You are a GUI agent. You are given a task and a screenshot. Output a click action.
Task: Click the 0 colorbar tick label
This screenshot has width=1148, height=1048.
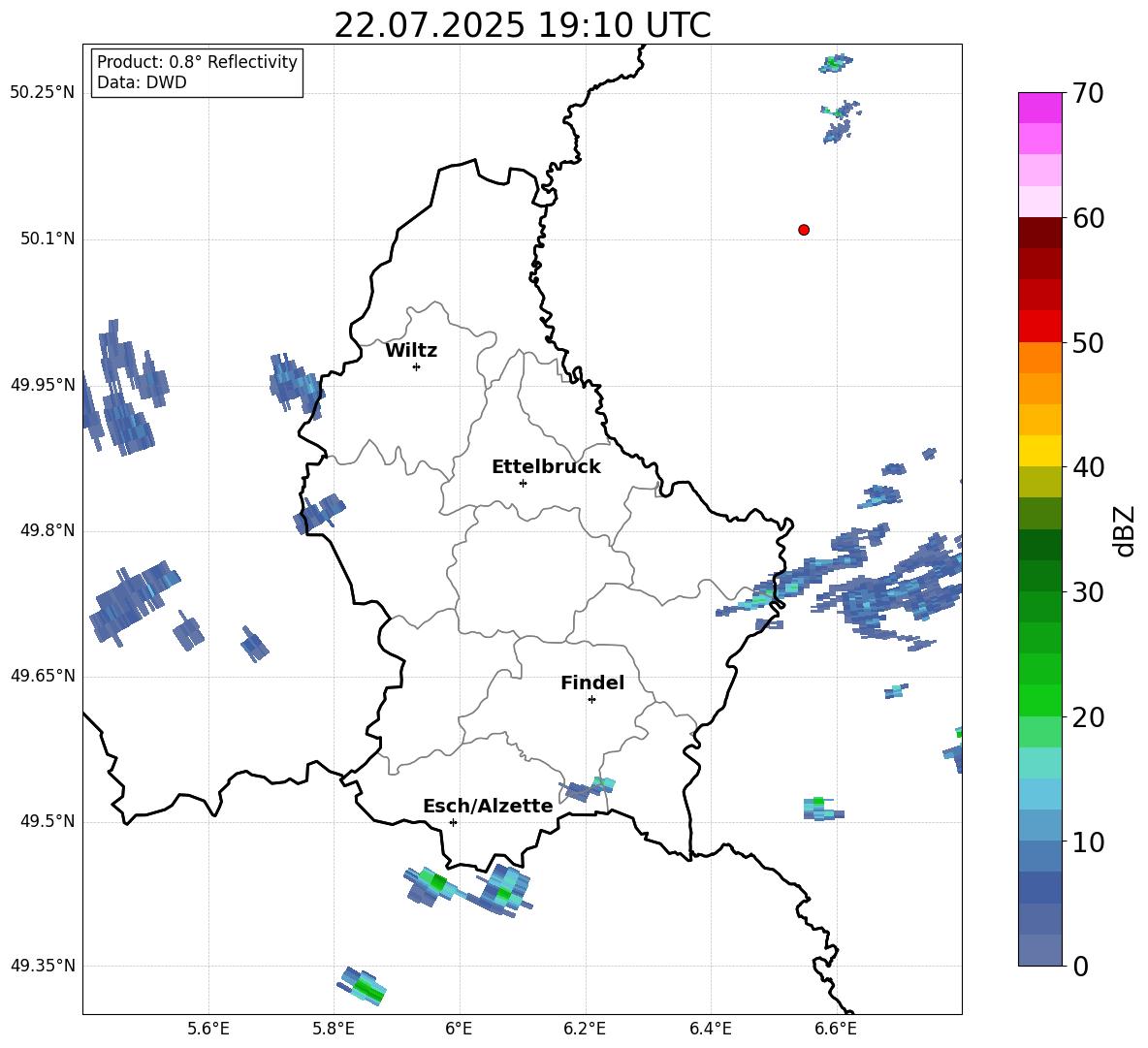tap(1080, 966)
